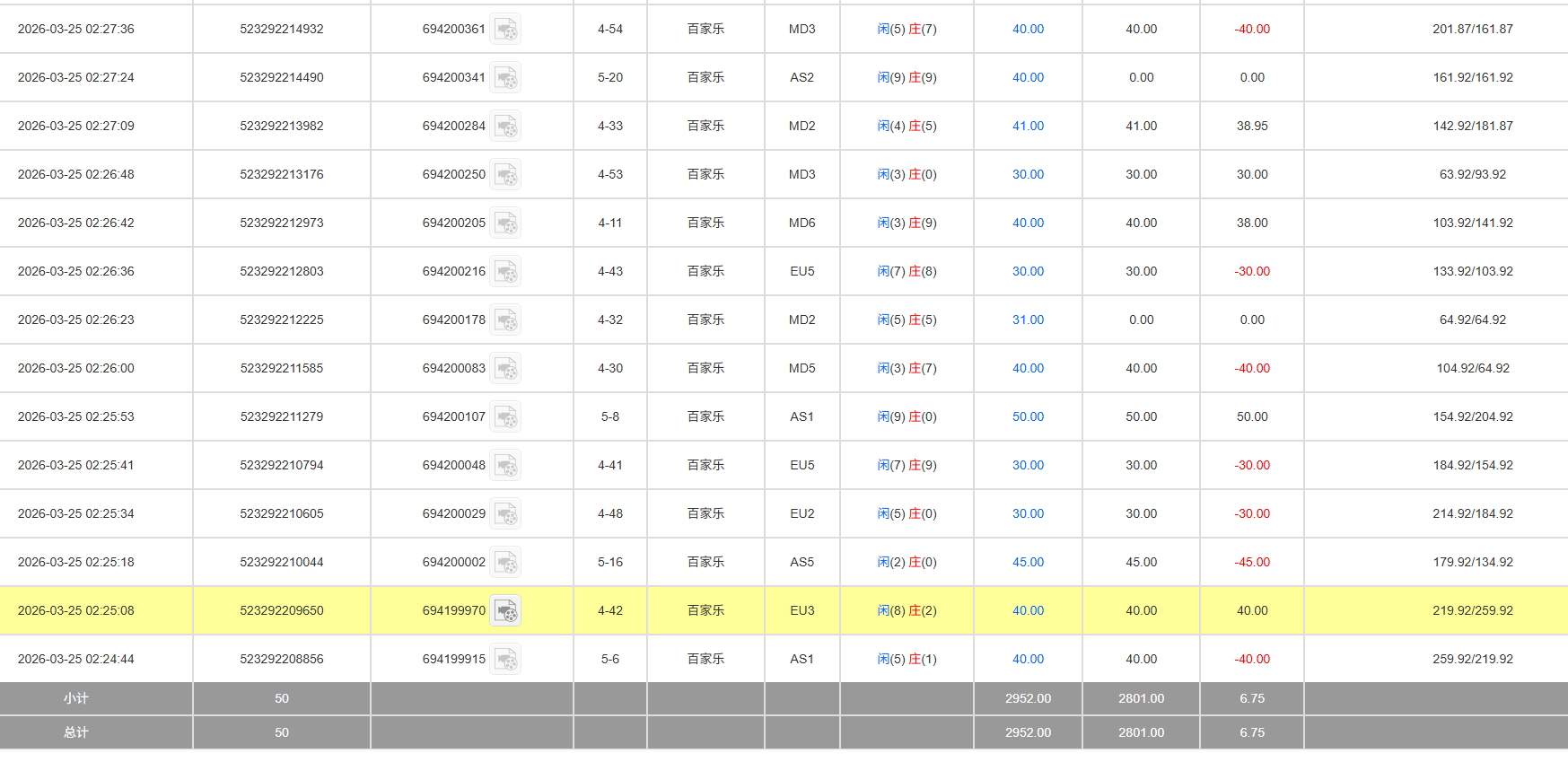Click the blue 45.00 bet amount
Screen dimensions: 1568x762
(1028, 563)
